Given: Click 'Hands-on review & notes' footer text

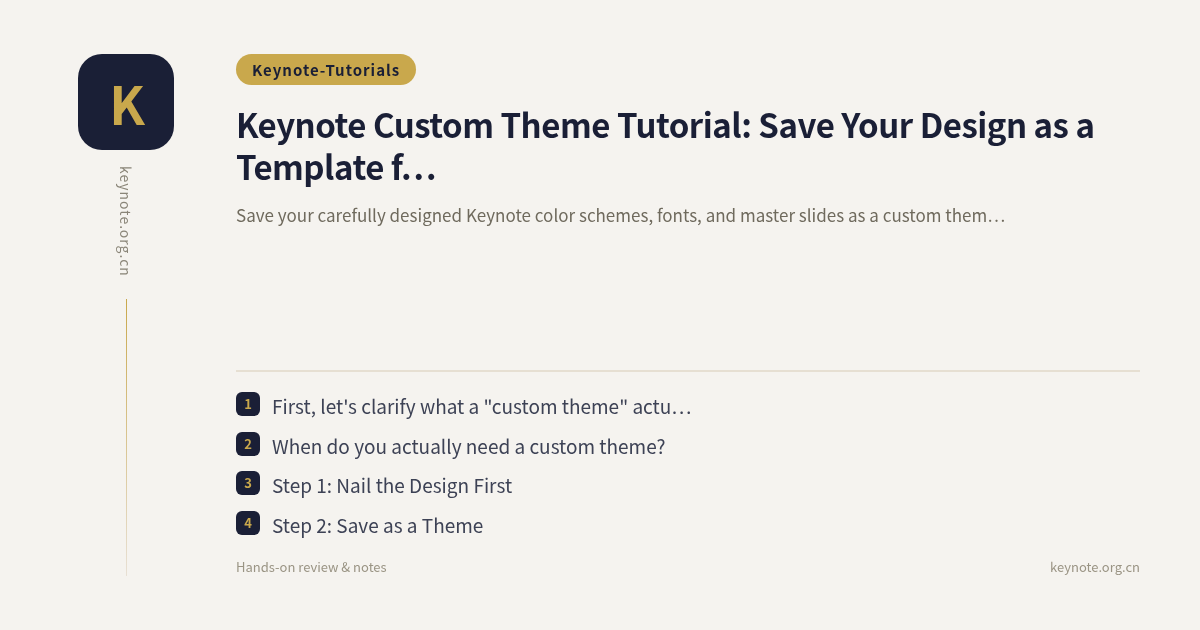Looking at the screenshot, I should click(x=311, y=567).
